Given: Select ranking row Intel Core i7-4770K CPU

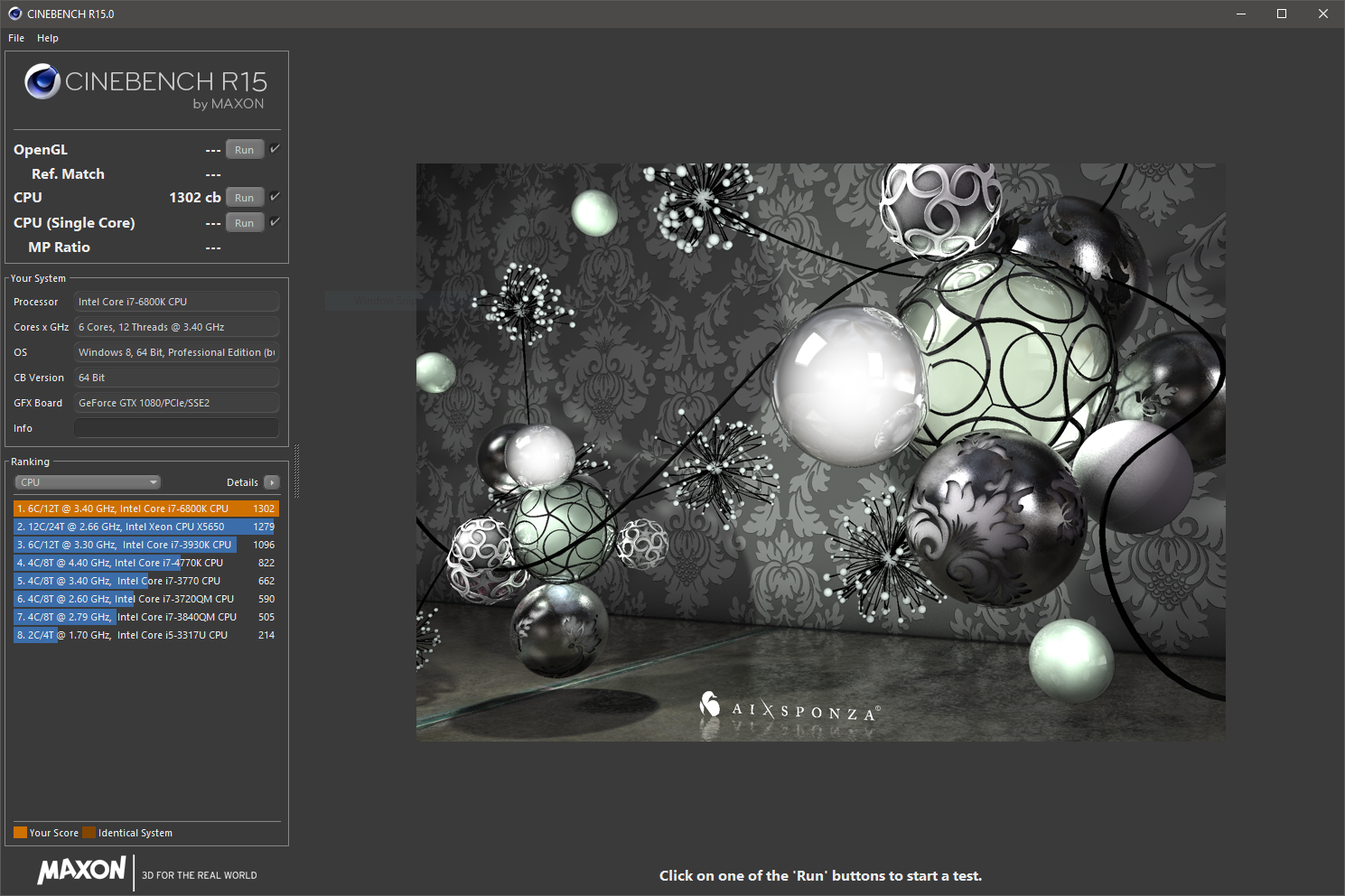Looking at the screenshot, I should pos(145,563).
